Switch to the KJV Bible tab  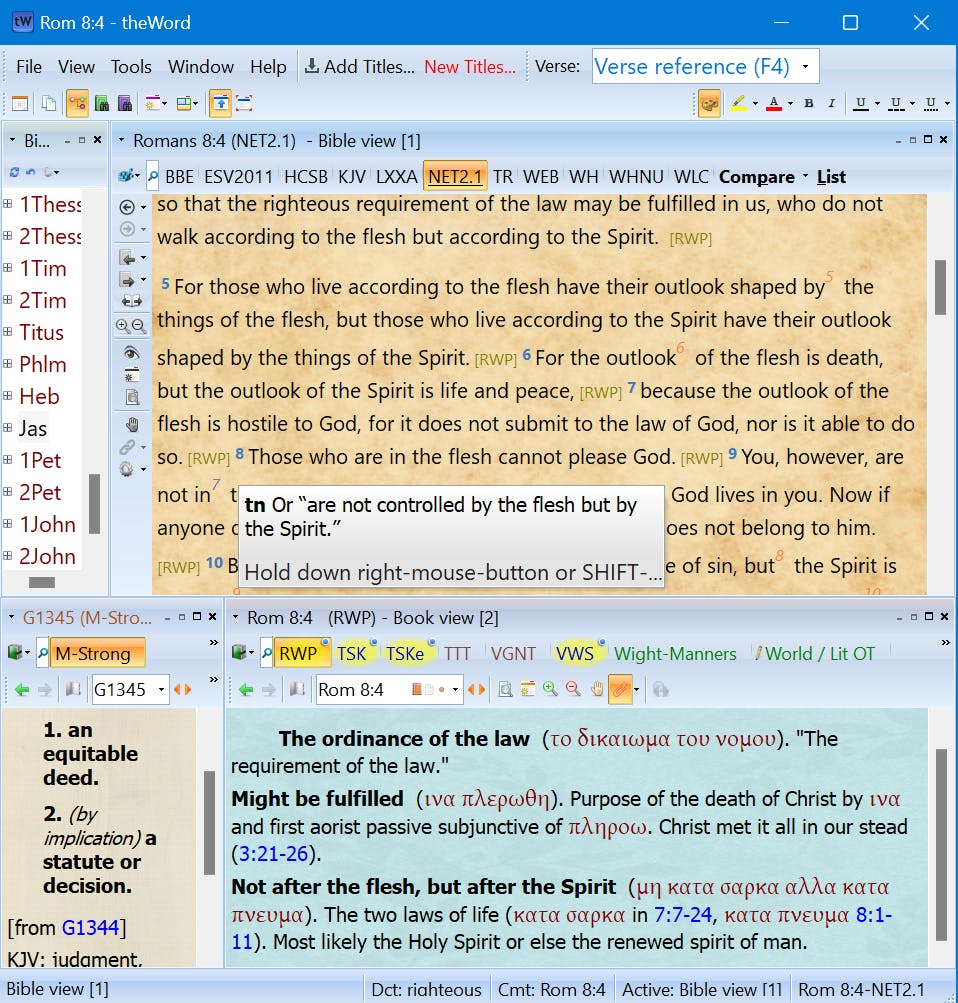point(351,177)
